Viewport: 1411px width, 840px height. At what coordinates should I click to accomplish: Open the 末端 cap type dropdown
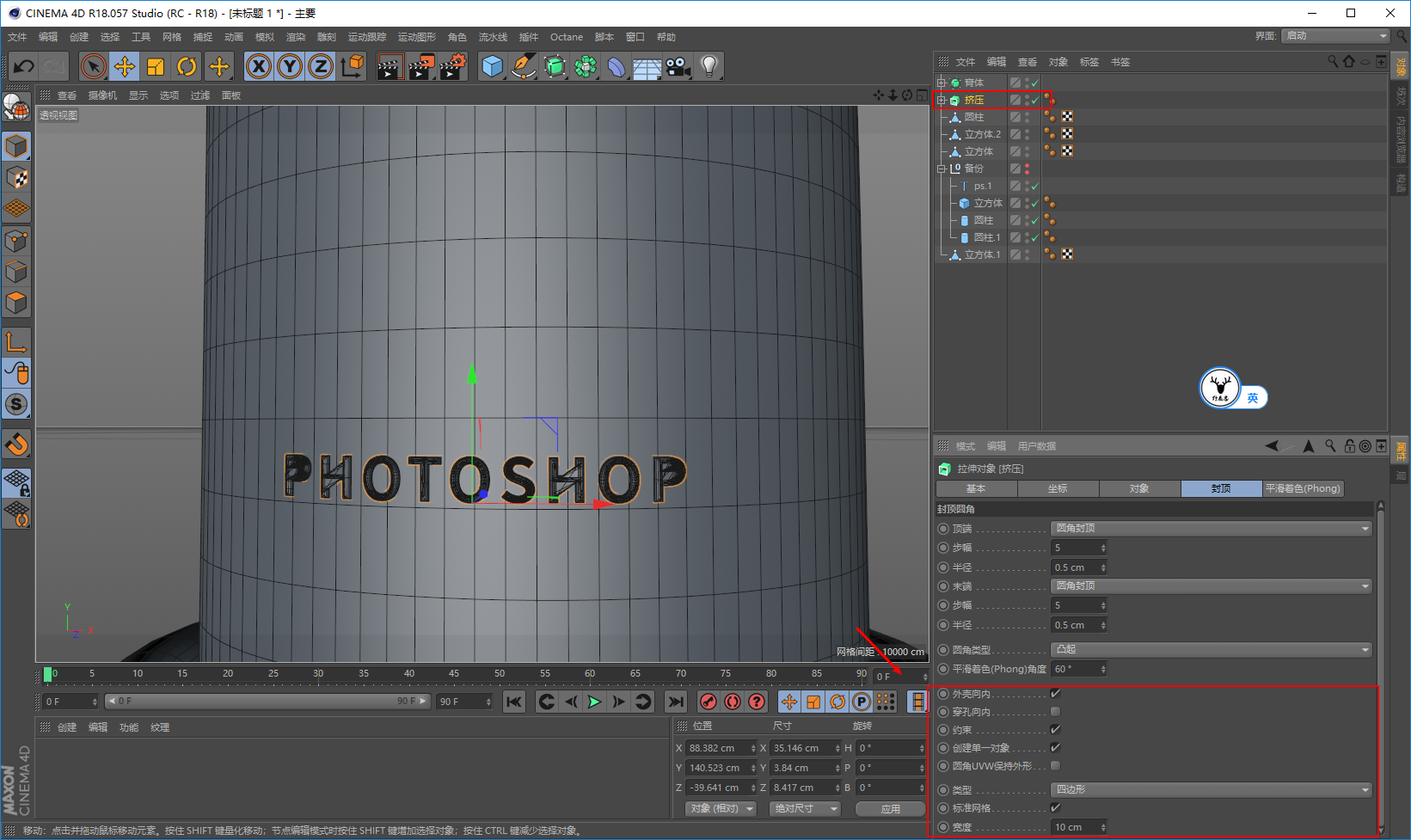pyautogui.click(x=1212, y=586)
